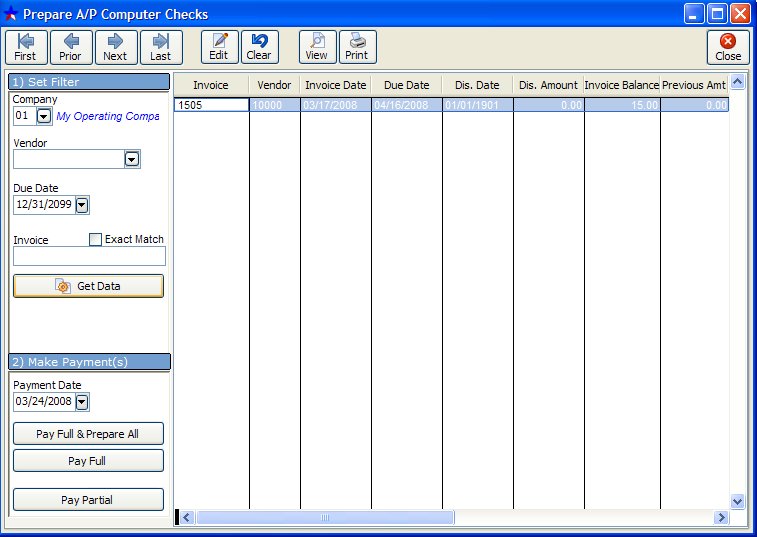This screenshot has height=537, width=757.
Task: Select discount date cell 01/01/1901
Action: [x=477, y=105]
